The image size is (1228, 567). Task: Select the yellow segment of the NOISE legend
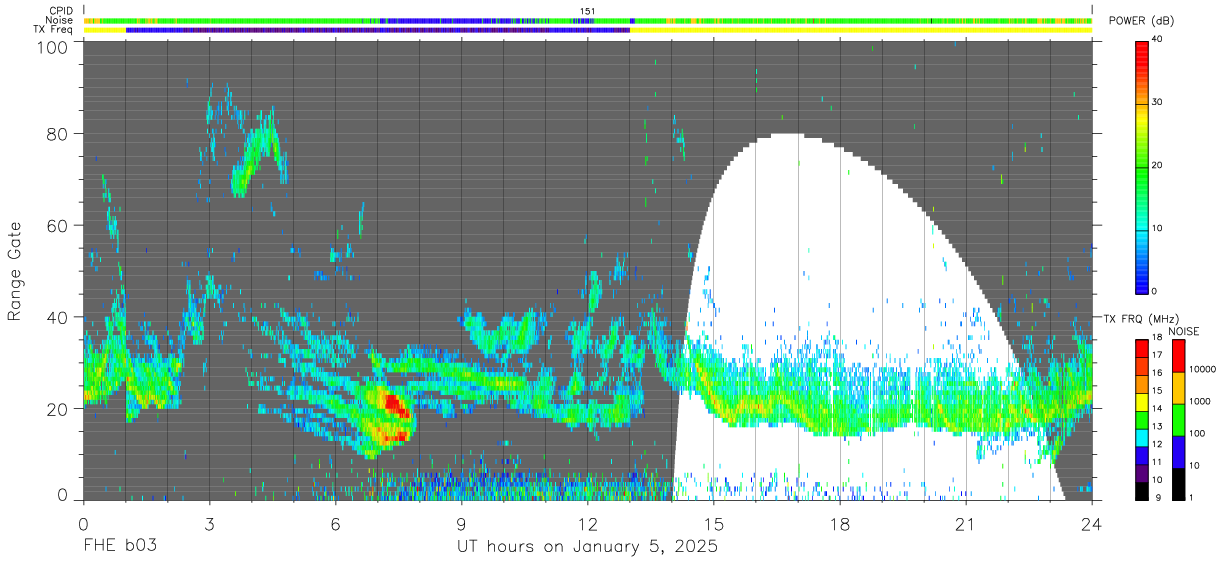pos(1178,387)
